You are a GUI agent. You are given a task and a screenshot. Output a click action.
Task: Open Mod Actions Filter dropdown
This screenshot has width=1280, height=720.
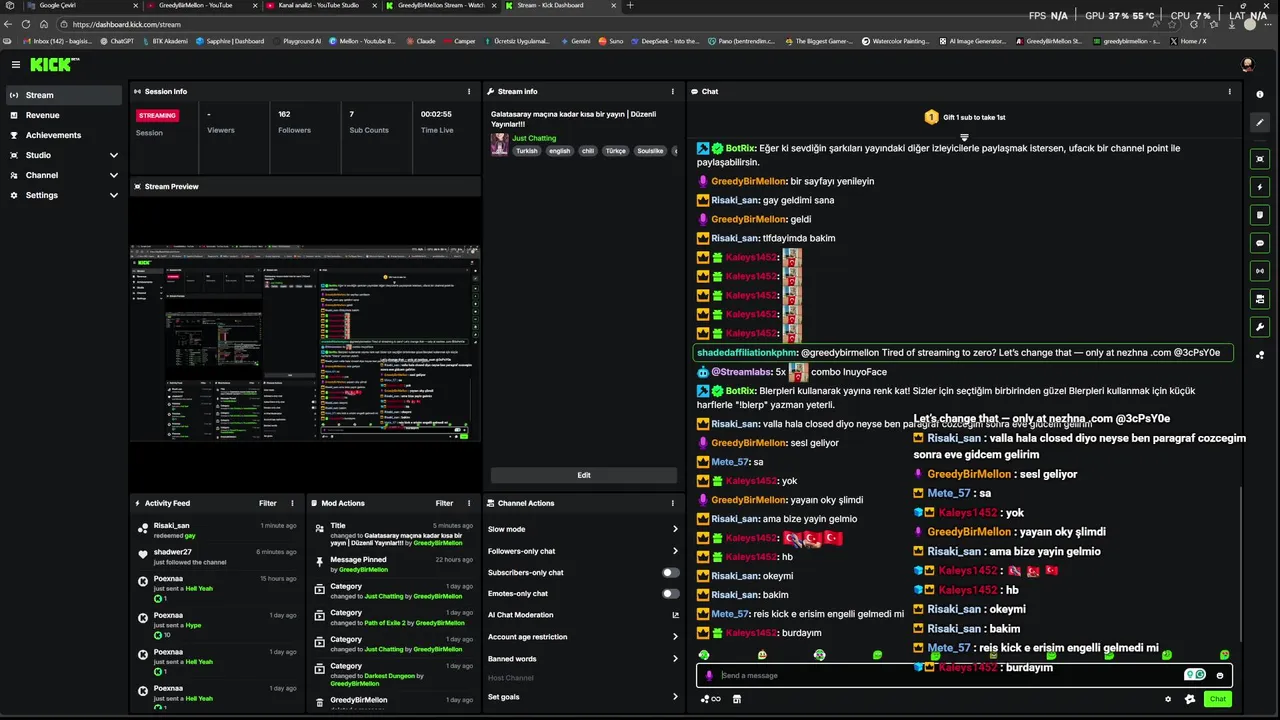[444, 503]
